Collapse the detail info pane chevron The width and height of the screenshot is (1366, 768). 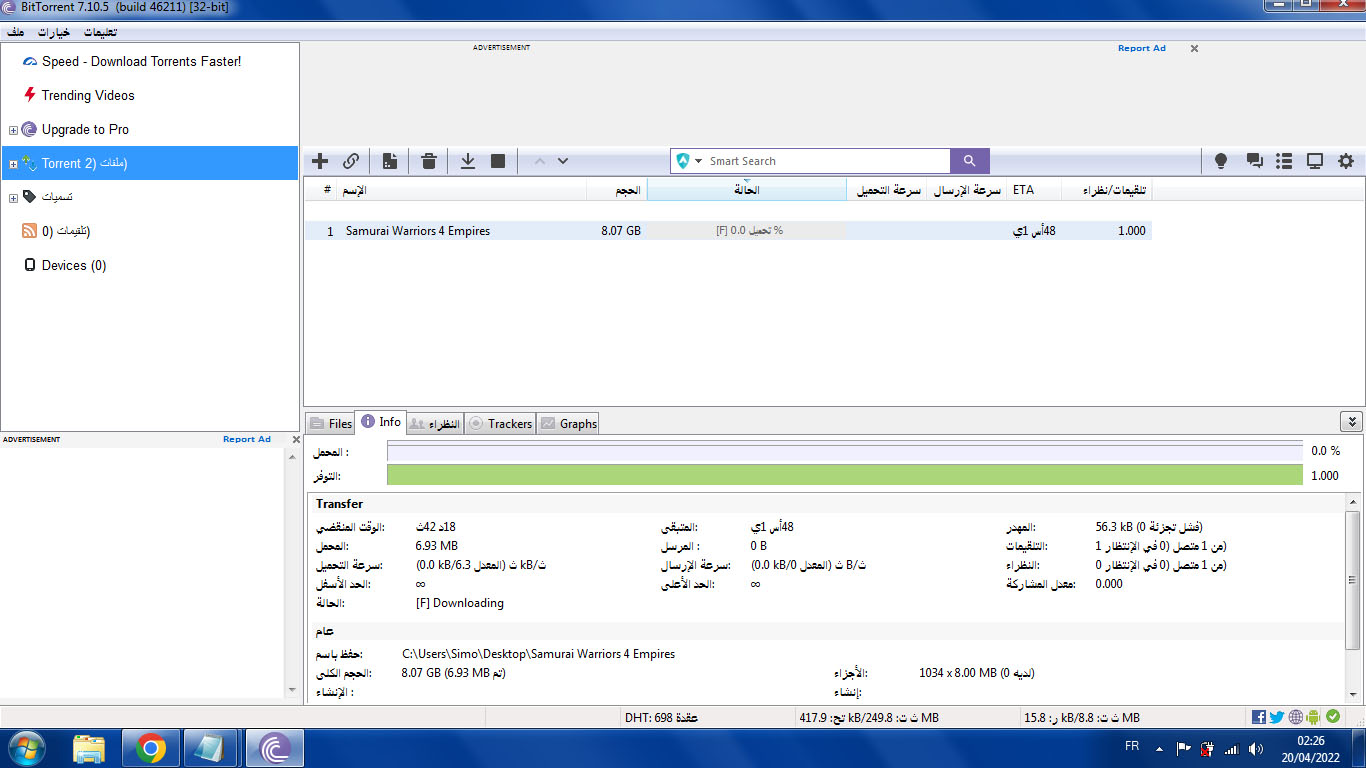1350,422
